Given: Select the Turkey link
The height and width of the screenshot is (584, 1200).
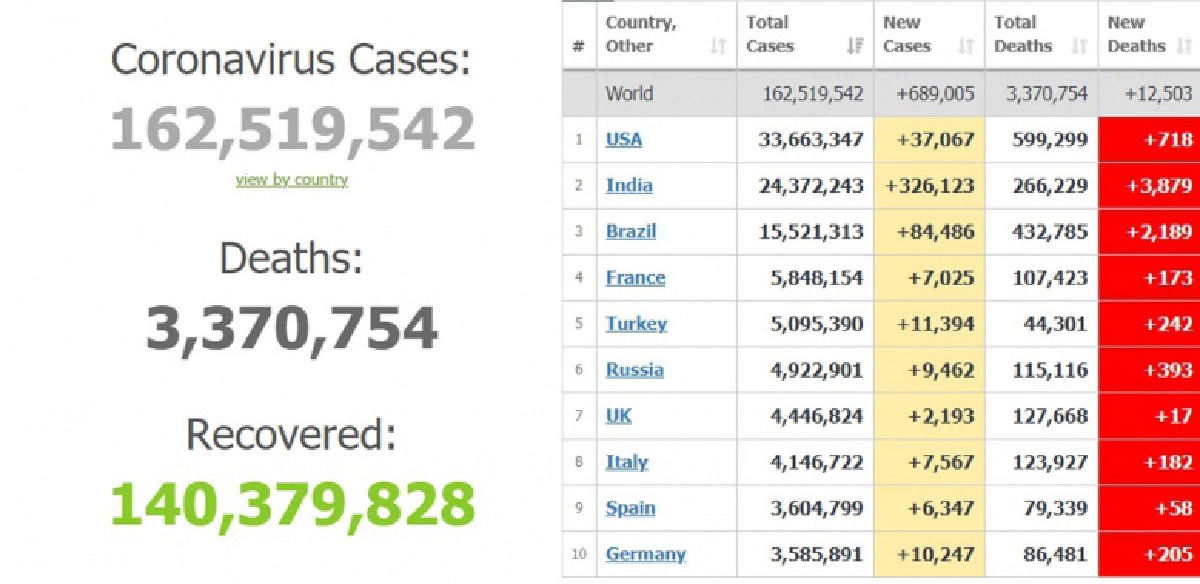Looking at the screenshot, I should pyautogui.click(x=636, y=324).
